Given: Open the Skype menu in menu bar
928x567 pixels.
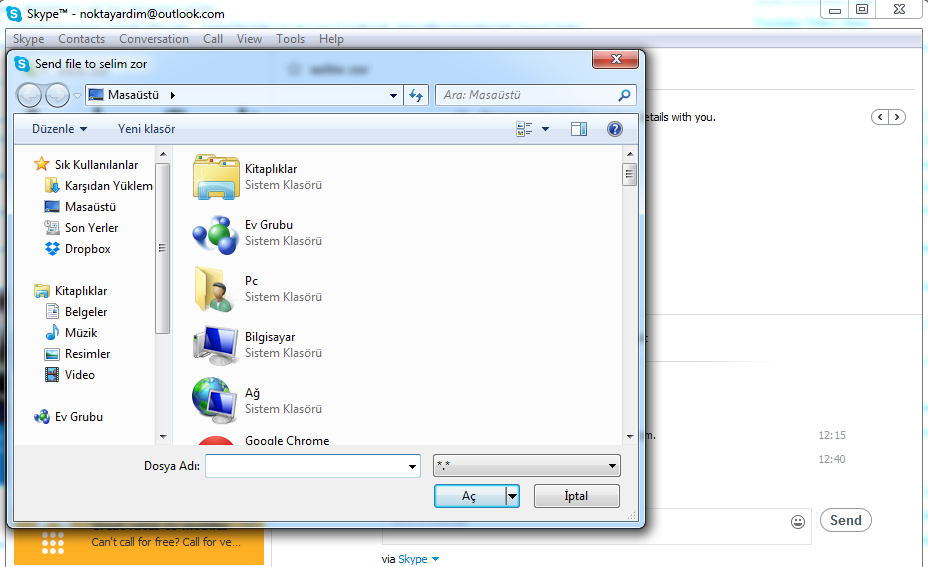Looking at the screenshot, I should [x=28, y=39].
